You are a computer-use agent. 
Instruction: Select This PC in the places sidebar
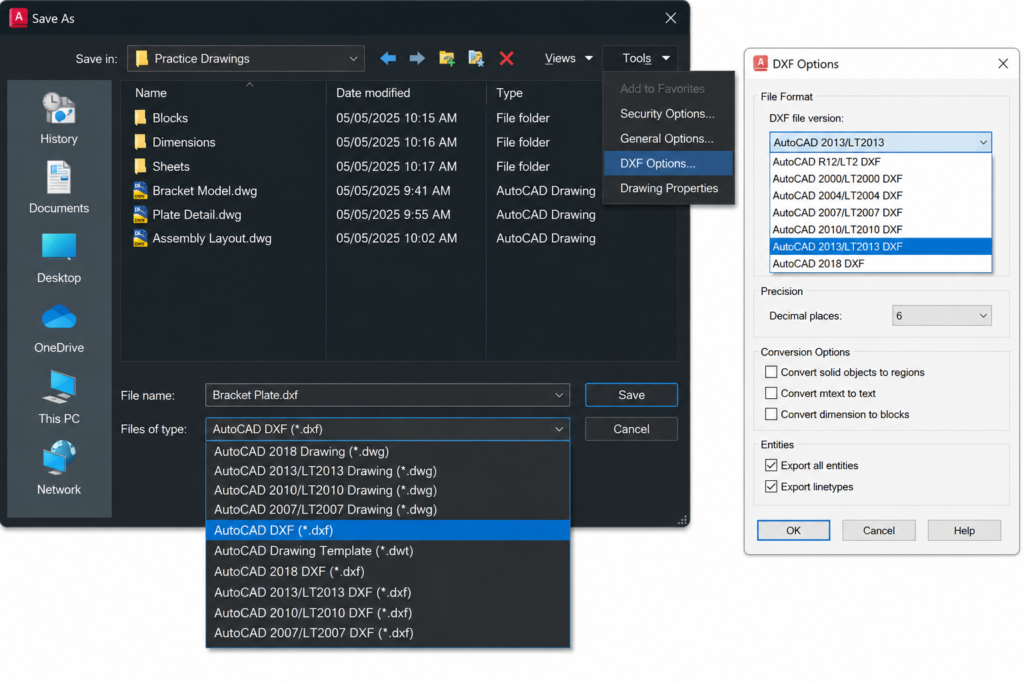coord(59,398)
